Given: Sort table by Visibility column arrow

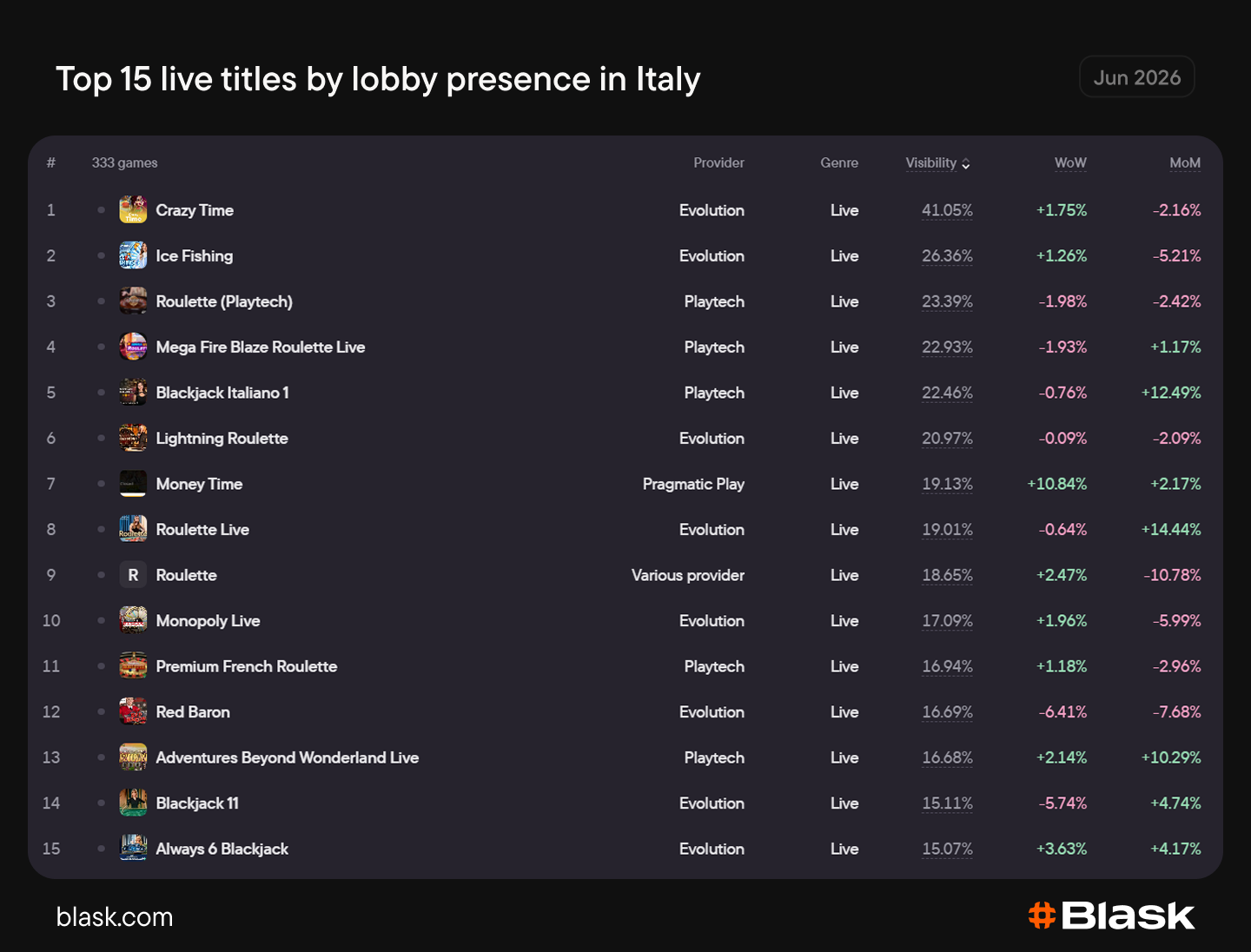Looking at the screenshot, I should point(965,164).
